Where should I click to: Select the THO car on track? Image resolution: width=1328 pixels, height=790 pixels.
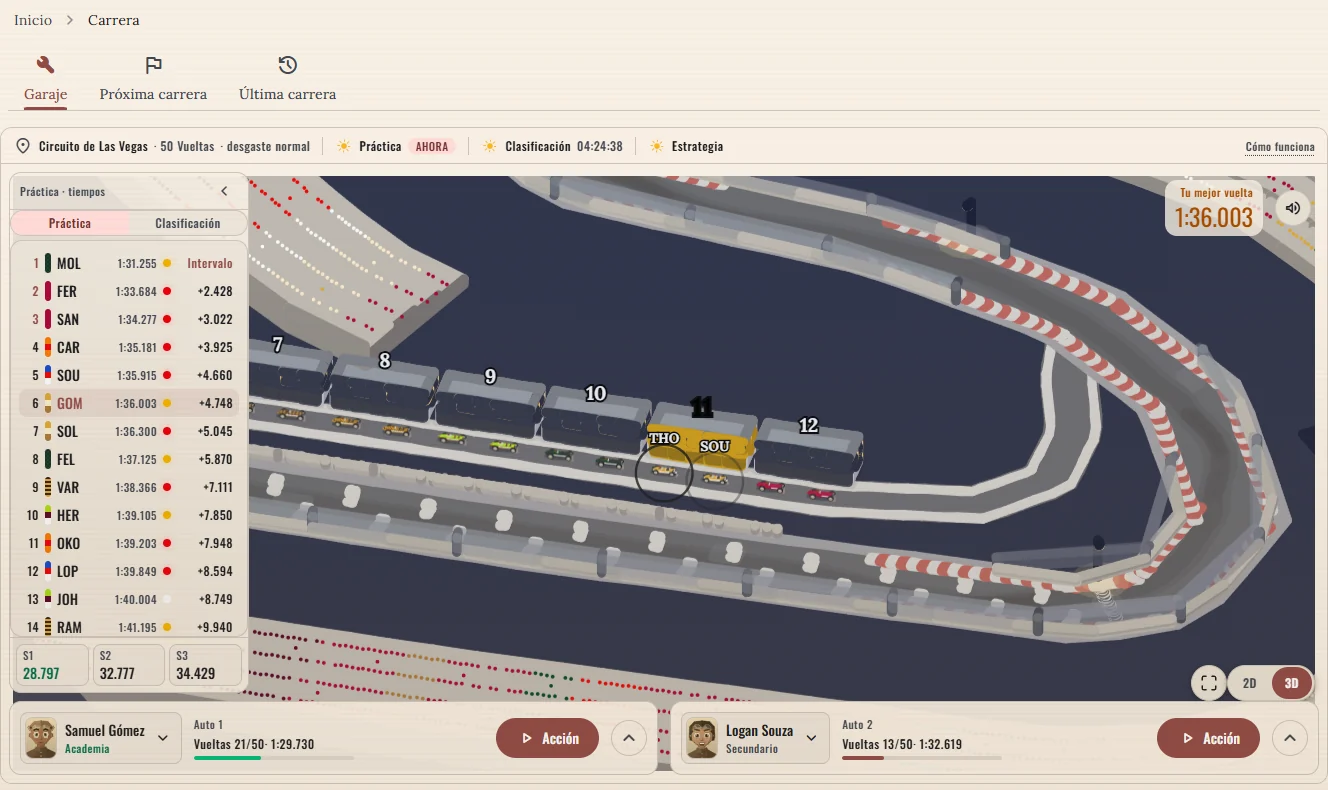tap(664, 472)
